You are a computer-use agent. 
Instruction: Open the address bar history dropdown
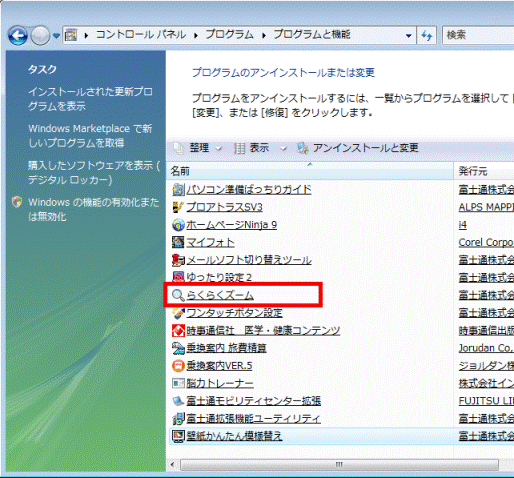click(408, 35)
